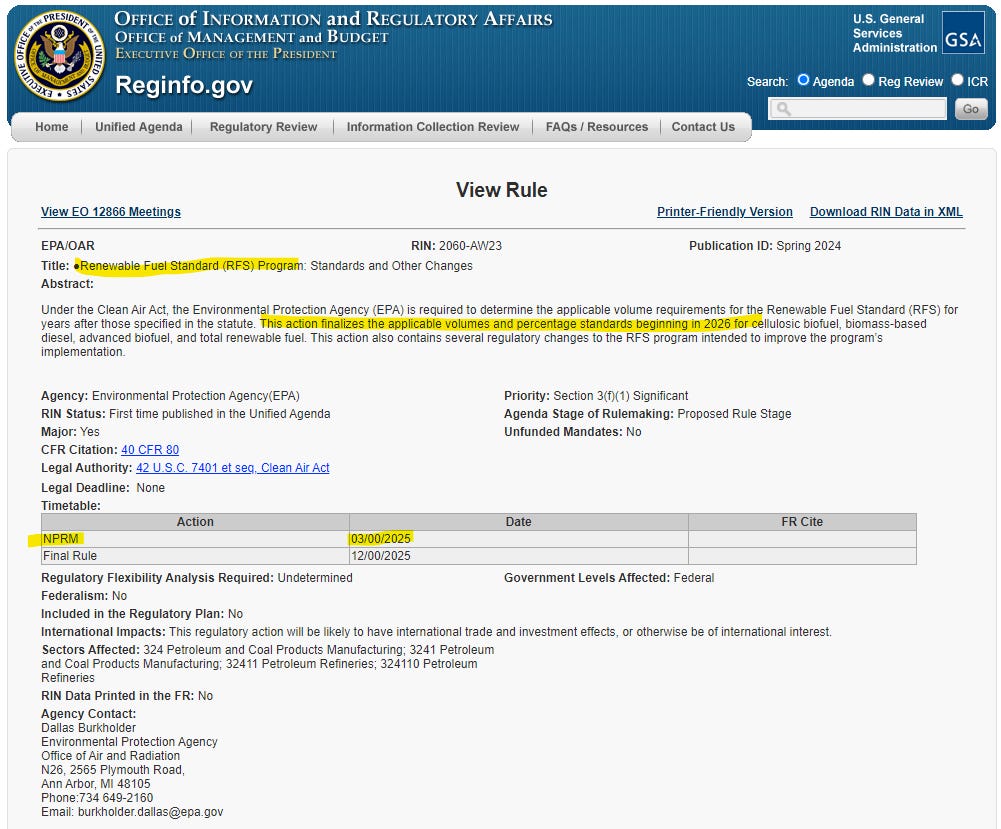Click the RIN value 2060-AW23

click(470, 246)
